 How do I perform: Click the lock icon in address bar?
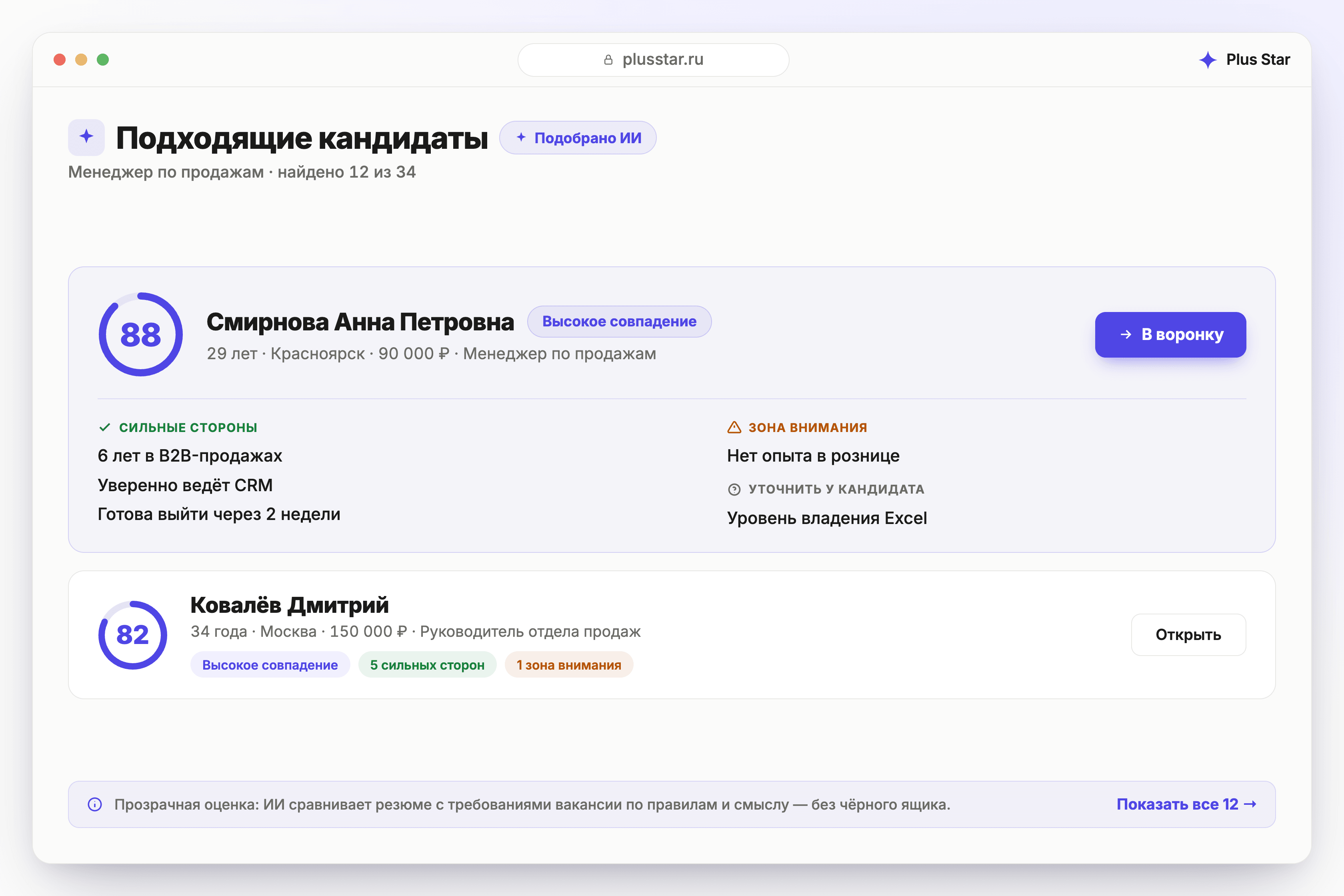[x=608, y=60]
